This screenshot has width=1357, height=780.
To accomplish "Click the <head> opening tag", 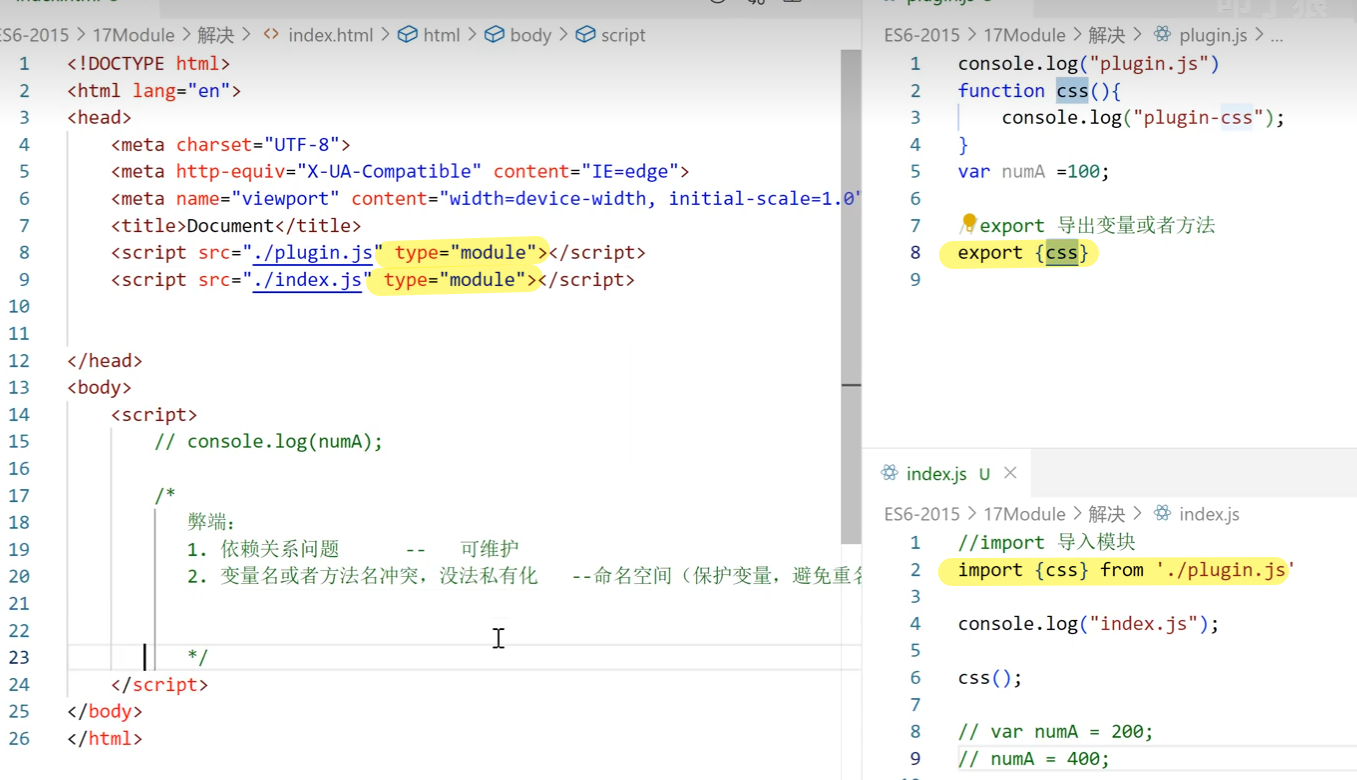I will [99, 117].
